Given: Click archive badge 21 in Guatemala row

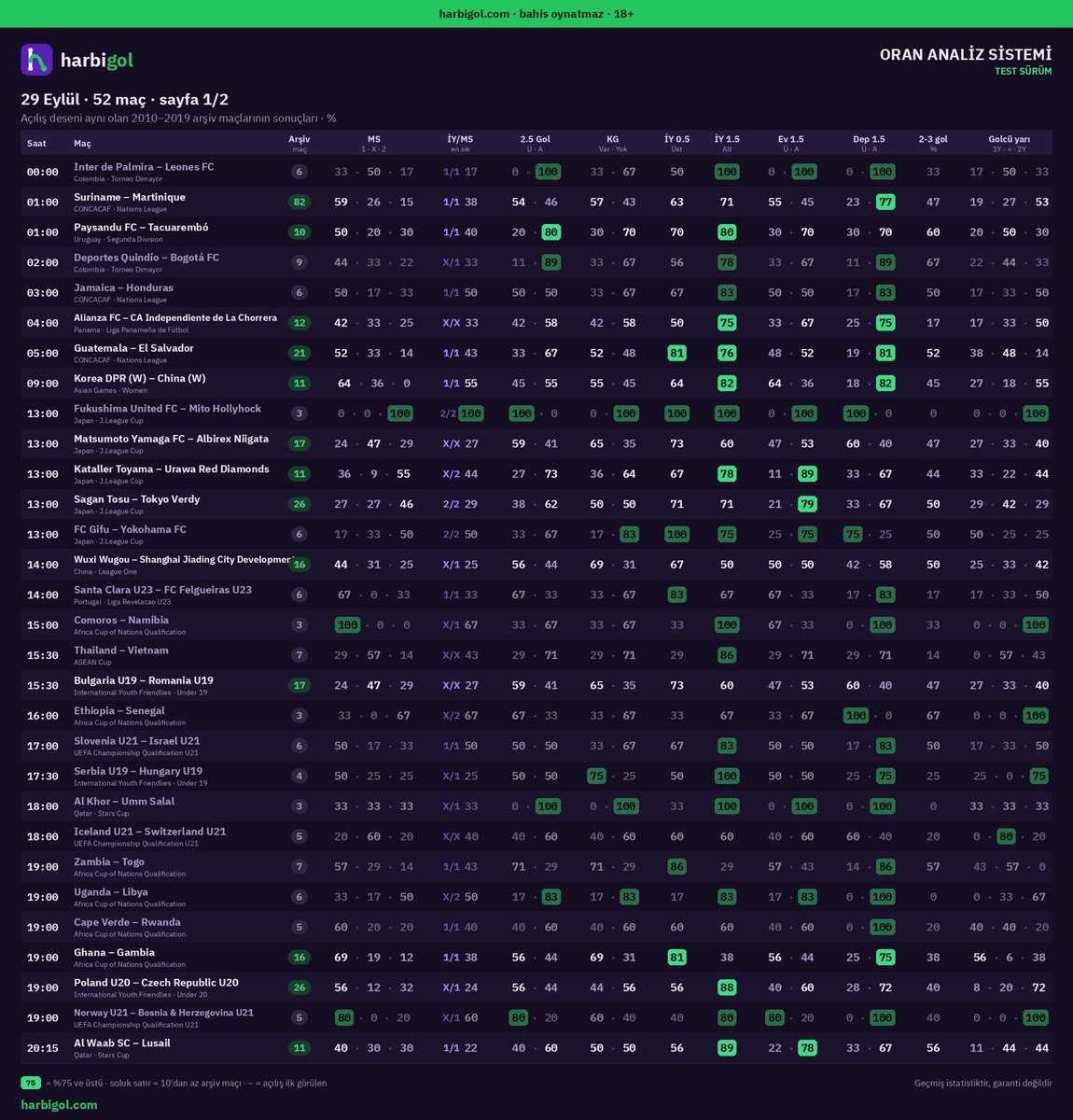Looking at the screenshot, I should (x=299, y=354).
